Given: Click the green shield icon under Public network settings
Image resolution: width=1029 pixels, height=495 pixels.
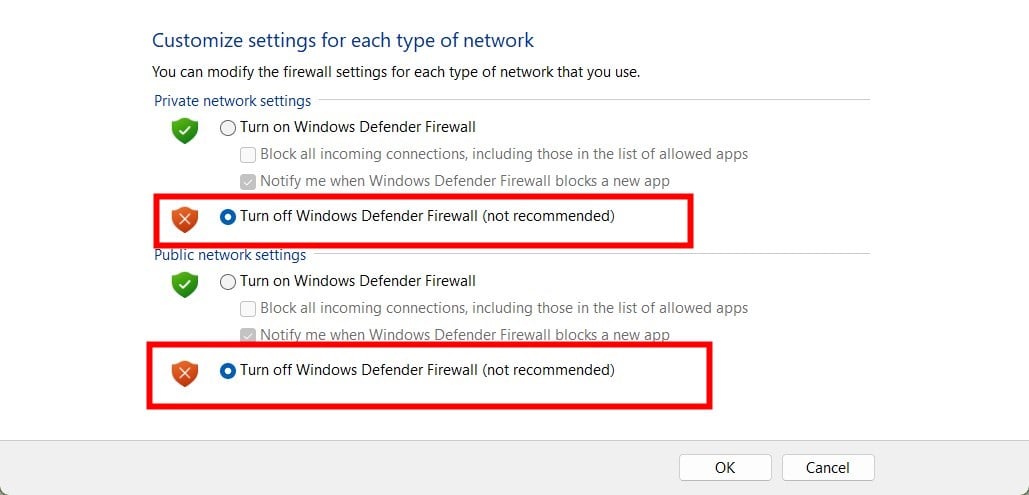Looking at the screenshot, I should (x=185, y=284).
